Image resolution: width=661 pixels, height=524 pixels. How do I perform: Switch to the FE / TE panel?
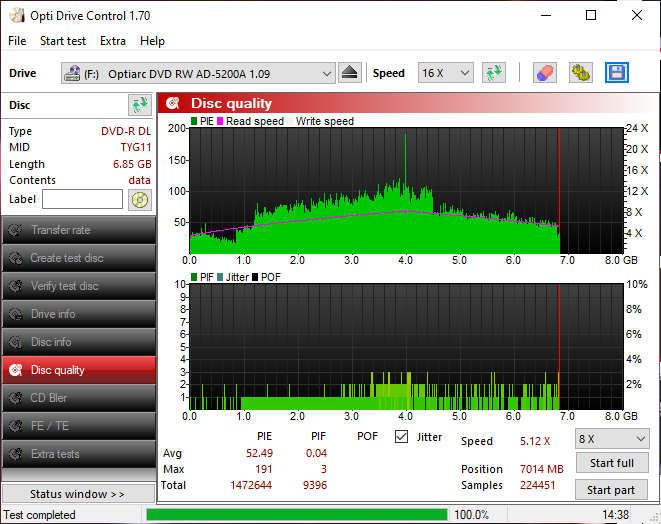79,426
